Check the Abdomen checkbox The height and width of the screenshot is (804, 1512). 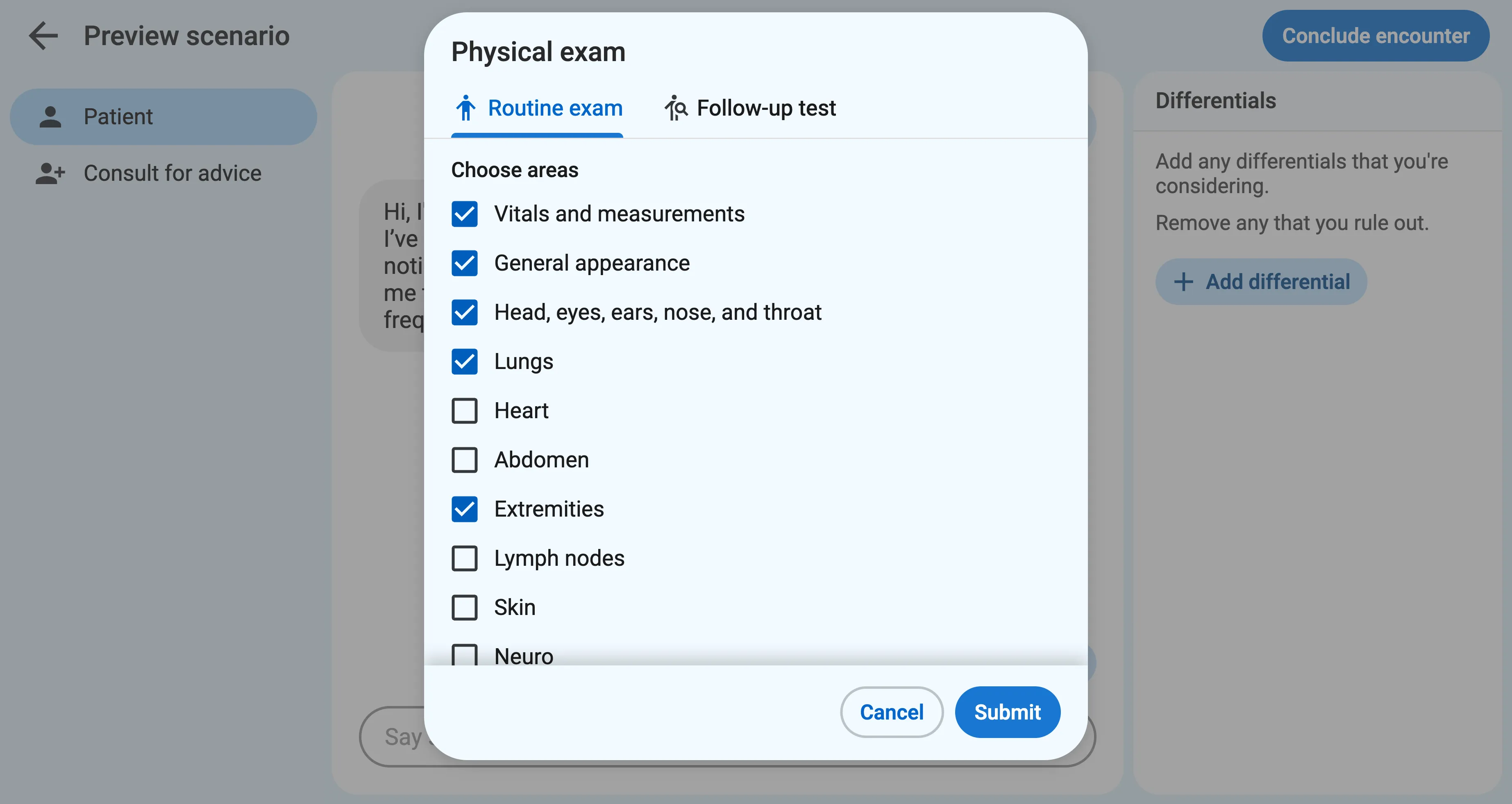(x=464, y=460)
